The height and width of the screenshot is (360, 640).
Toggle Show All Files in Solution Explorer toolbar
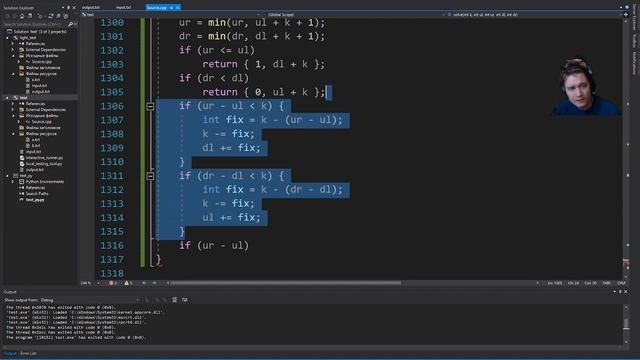click(66, 16)
